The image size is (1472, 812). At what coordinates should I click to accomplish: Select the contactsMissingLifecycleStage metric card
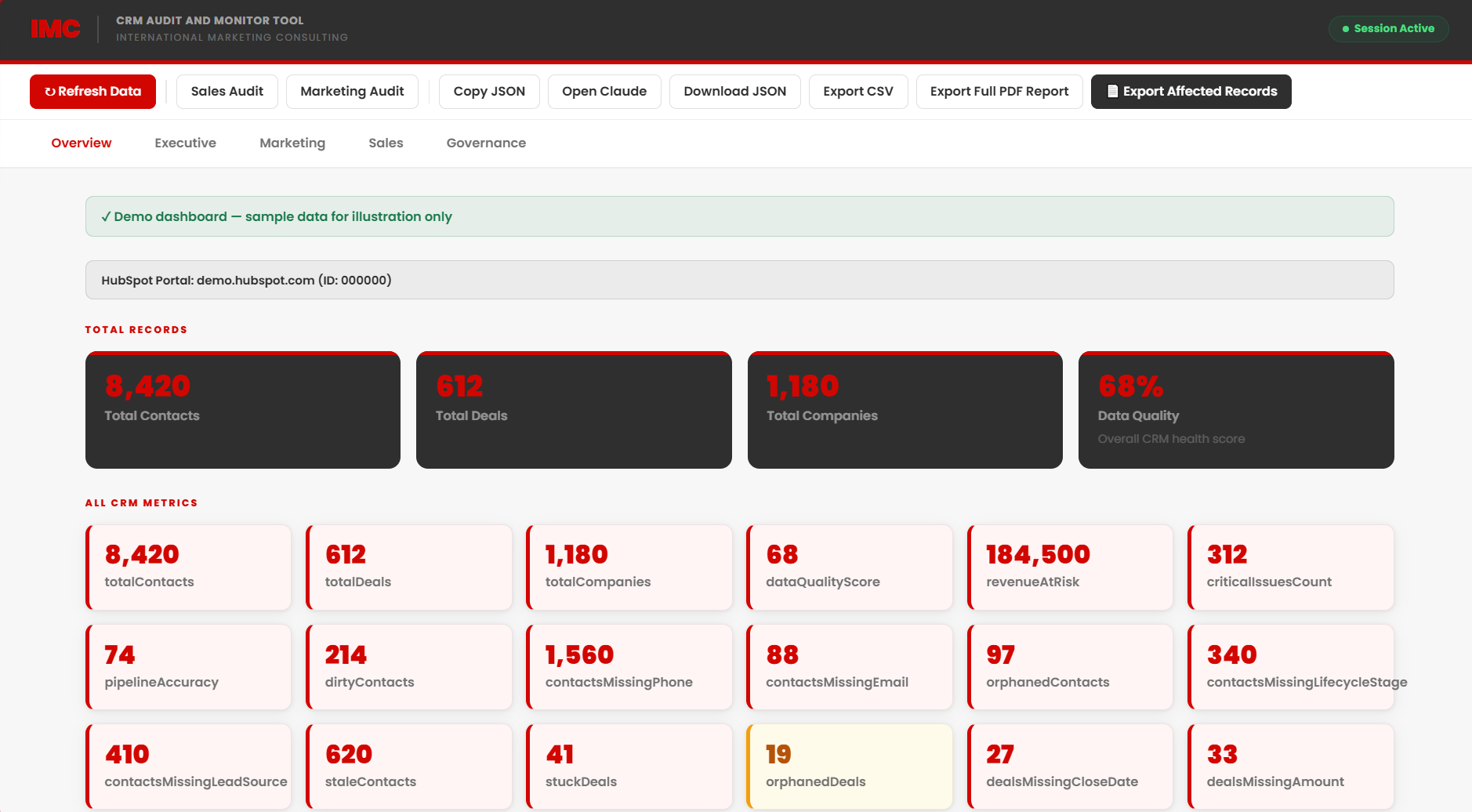[1291, 667]
